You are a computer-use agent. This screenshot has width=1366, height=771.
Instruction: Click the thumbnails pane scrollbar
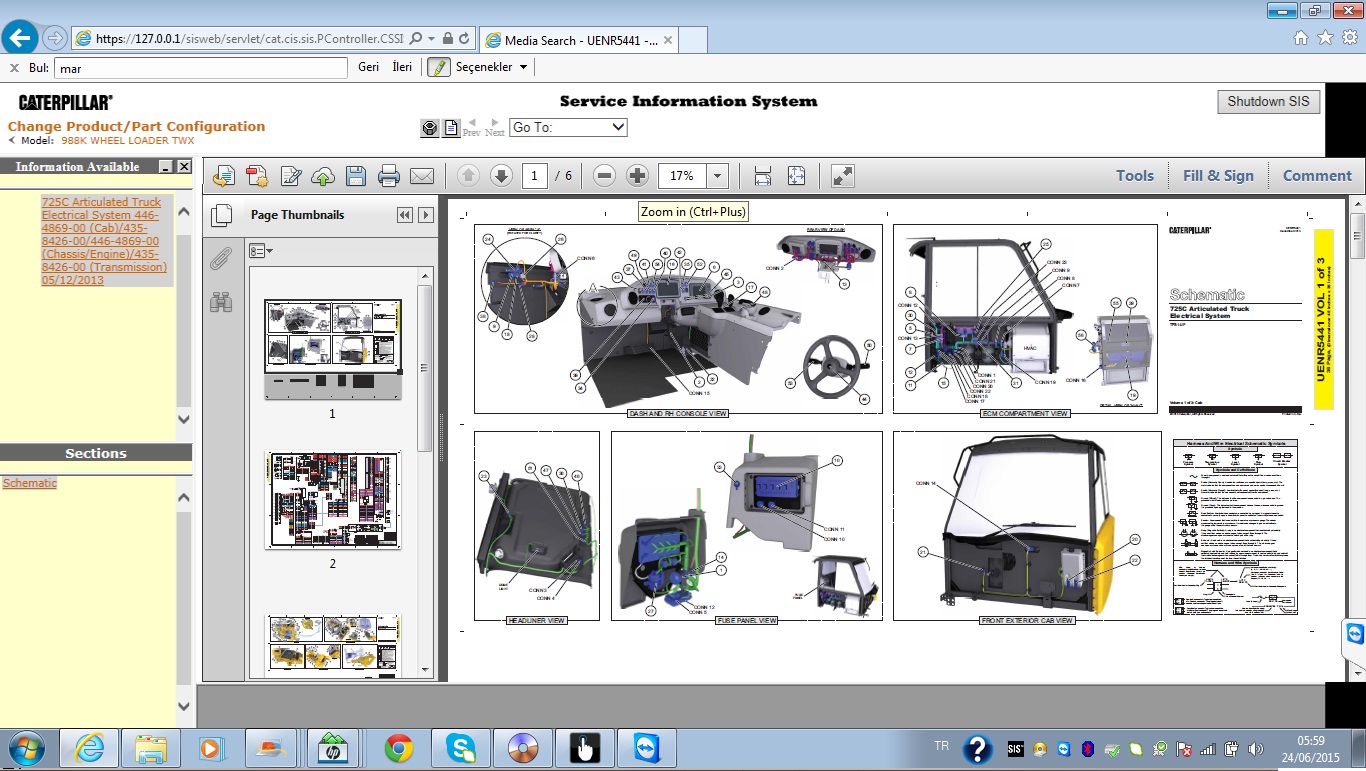point(425,368)
